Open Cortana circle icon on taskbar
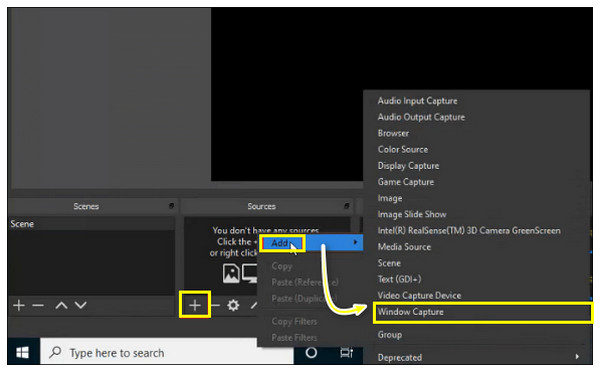The height and width of the screenshot is (372, 600). [x=311, y=352]
